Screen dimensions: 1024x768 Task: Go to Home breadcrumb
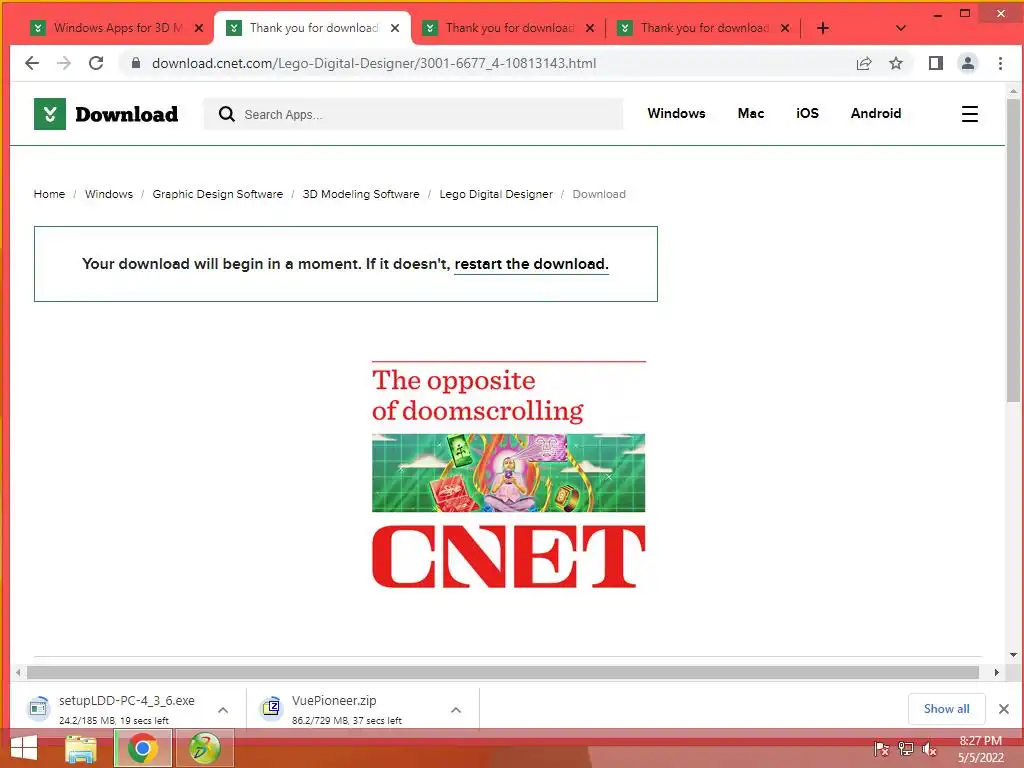[x=50, y=194]
